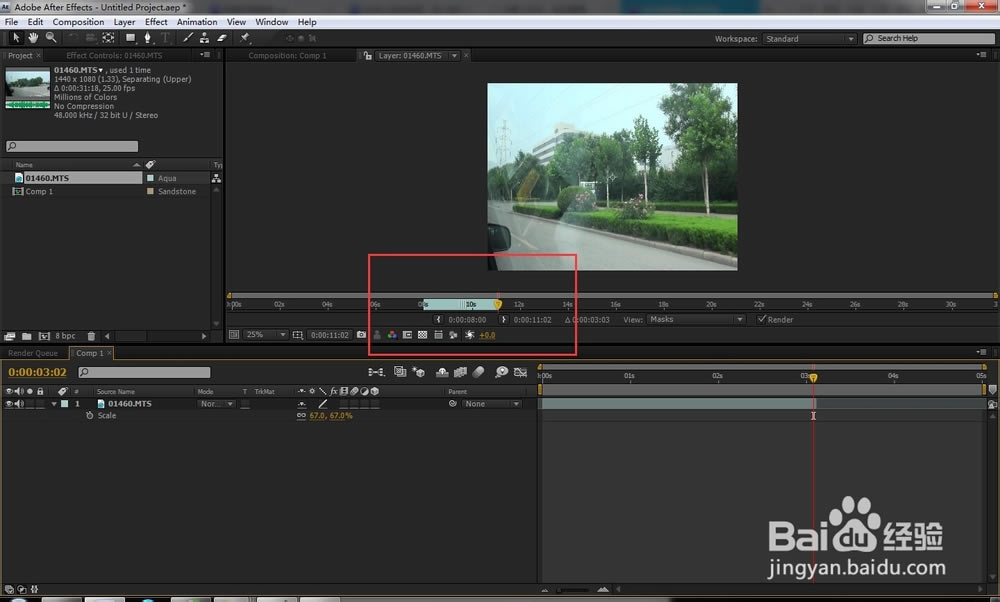Image resolution: width=1000 pixels, height=602 pixels.
Task: Toggle the transparency grid in Layer panel
Action: 423,334
